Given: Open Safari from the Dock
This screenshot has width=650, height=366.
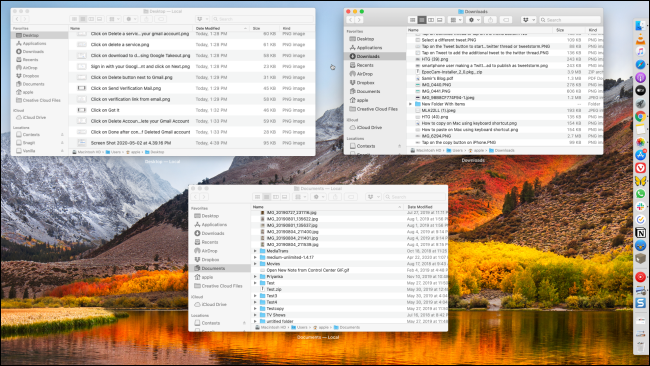Looking at the screenshot, I should click(640, 65).
